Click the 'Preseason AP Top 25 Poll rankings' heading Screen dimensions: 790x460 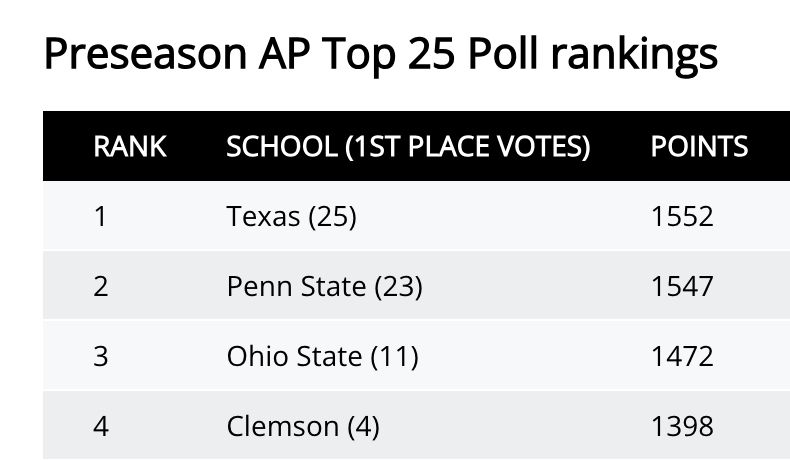pyautogui.click(x=381, y=54)
